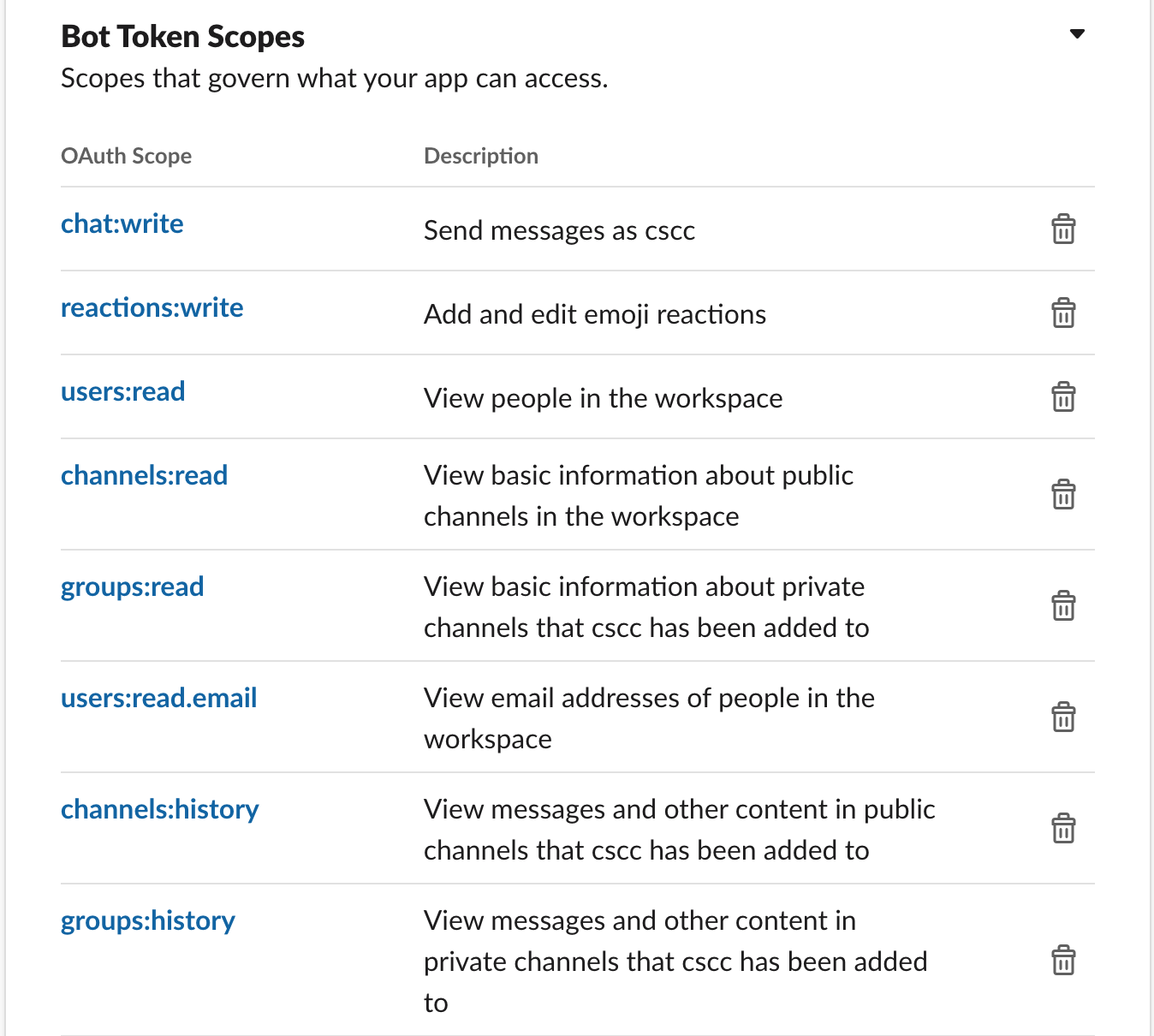Click the channels:history scope link

(x=159, y=810)
